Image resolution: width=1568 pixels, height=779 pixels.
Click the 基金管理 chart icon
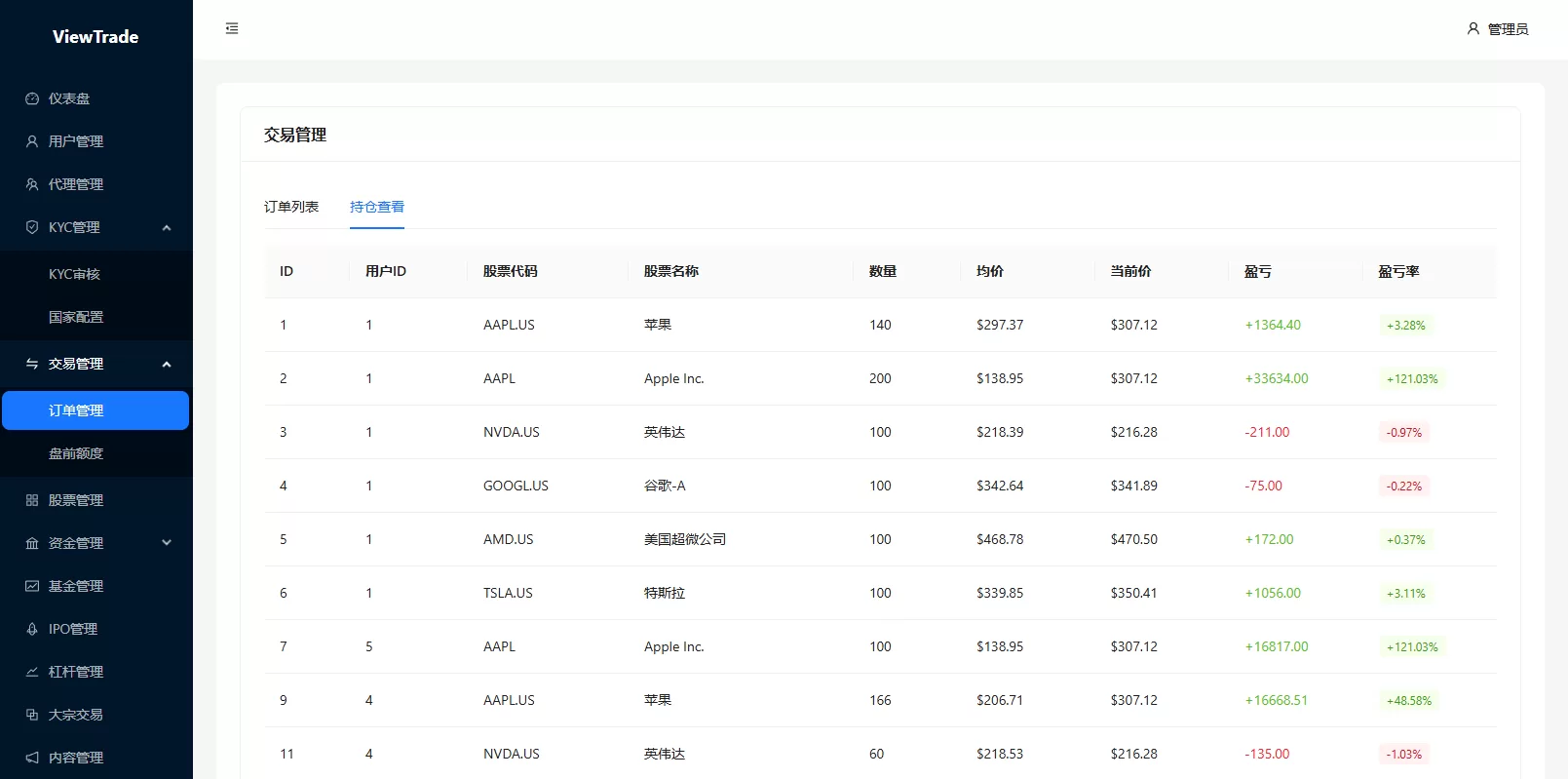click(x=32, y=586)
